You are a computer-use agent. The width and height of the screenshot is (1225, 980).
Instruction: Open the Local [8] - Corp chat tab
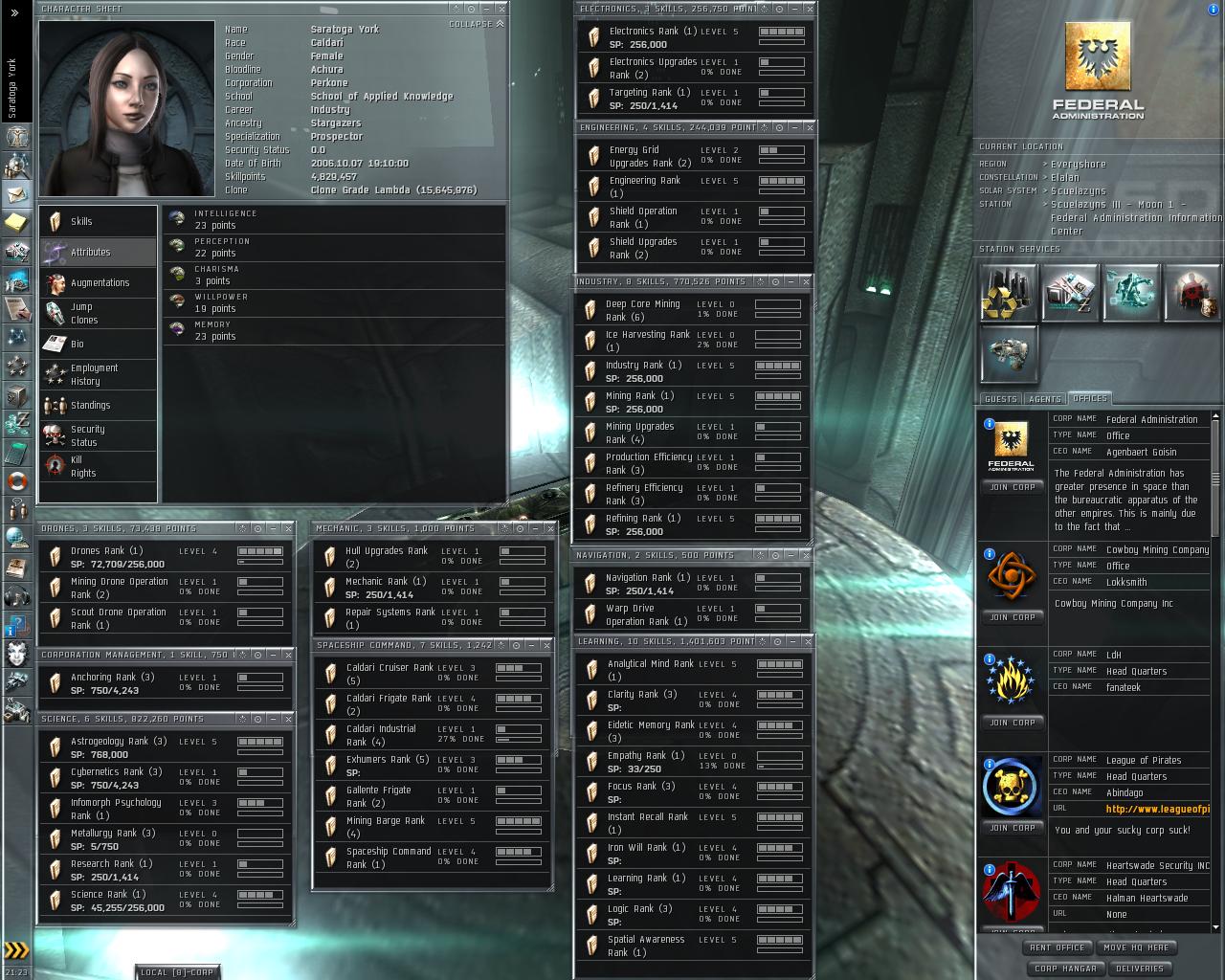(x=176, y=972)
